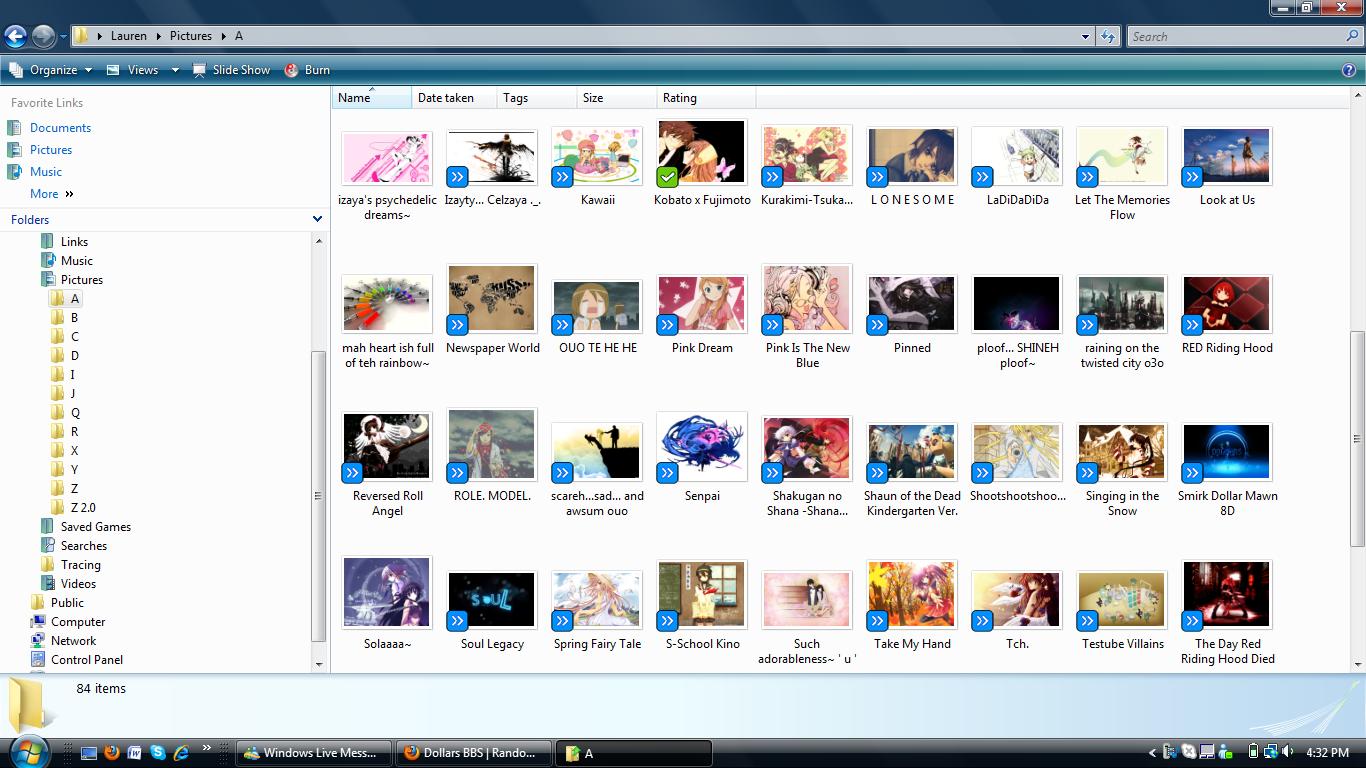Select the LaDiDaDiDa thumbnail
The height and width of the screenshot is (768, 1366).
(x=1017, y=157)
